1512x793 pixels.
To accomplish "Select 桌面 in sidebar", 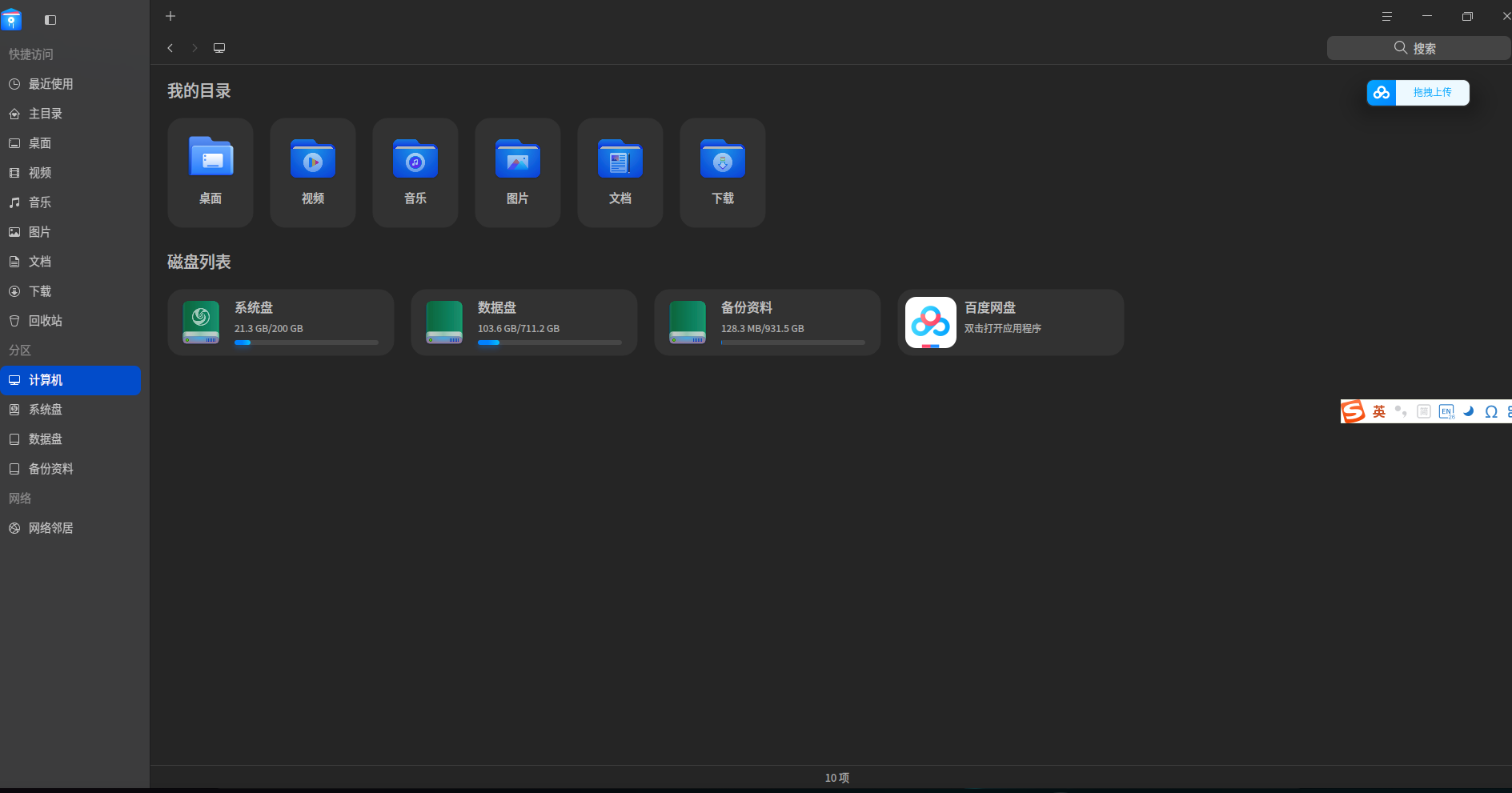I will [70, 143].
